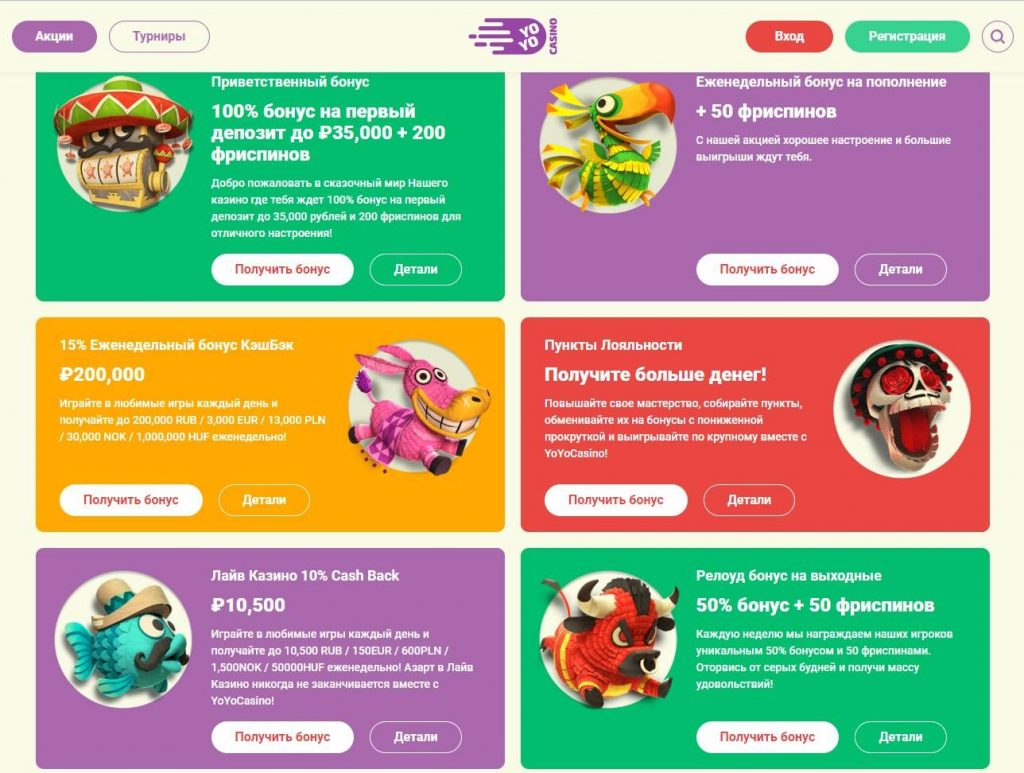The height and width of the screenshot is (773, 1024).
Task: Get the welcome bonus via Получить бонус
Action: tap(282, 269)
